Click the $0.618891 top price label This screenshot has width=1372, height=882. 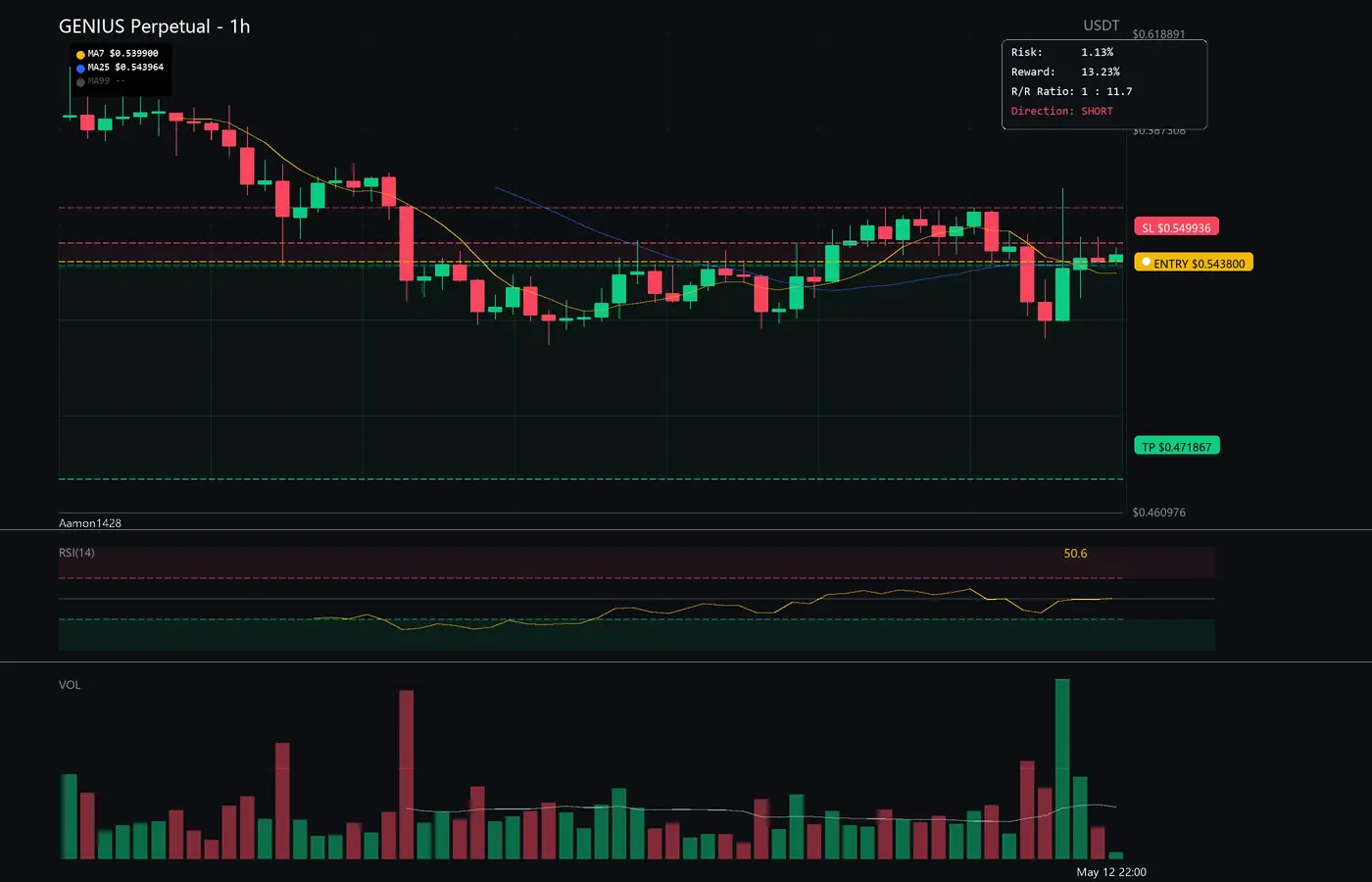(x=1158, y=34)
